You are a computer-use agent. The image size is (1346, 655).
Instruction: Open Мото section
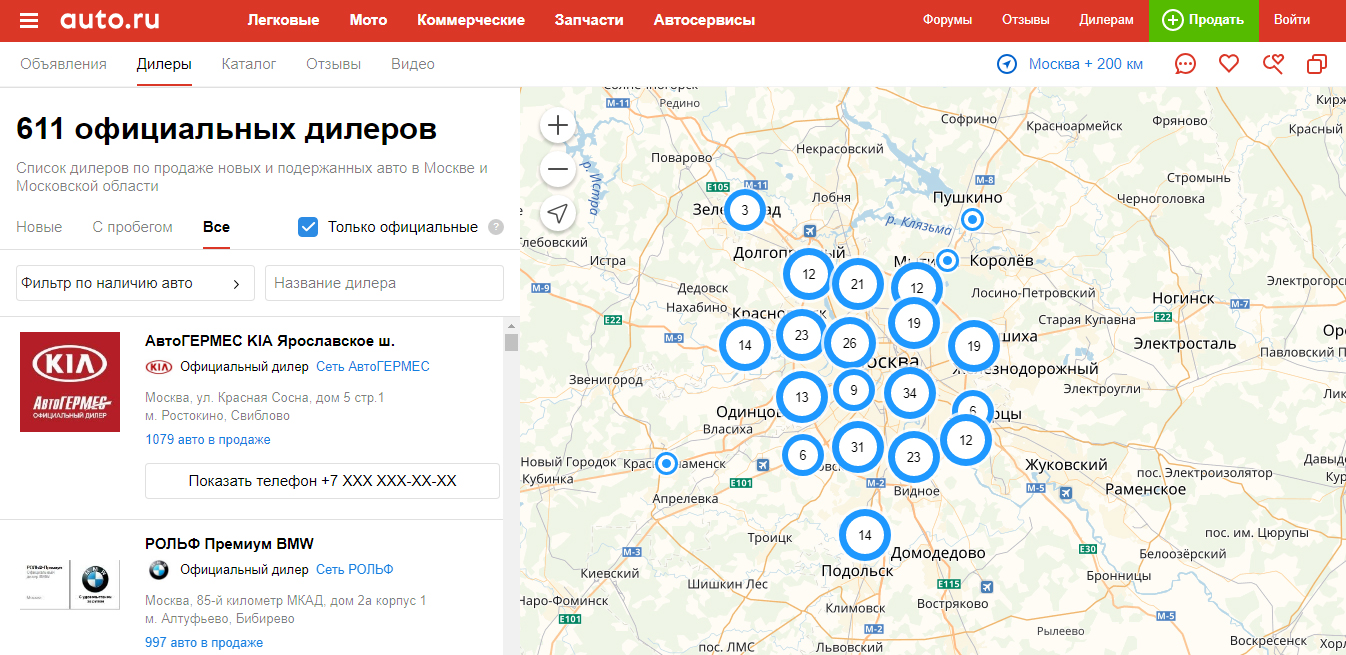(368, 20)
